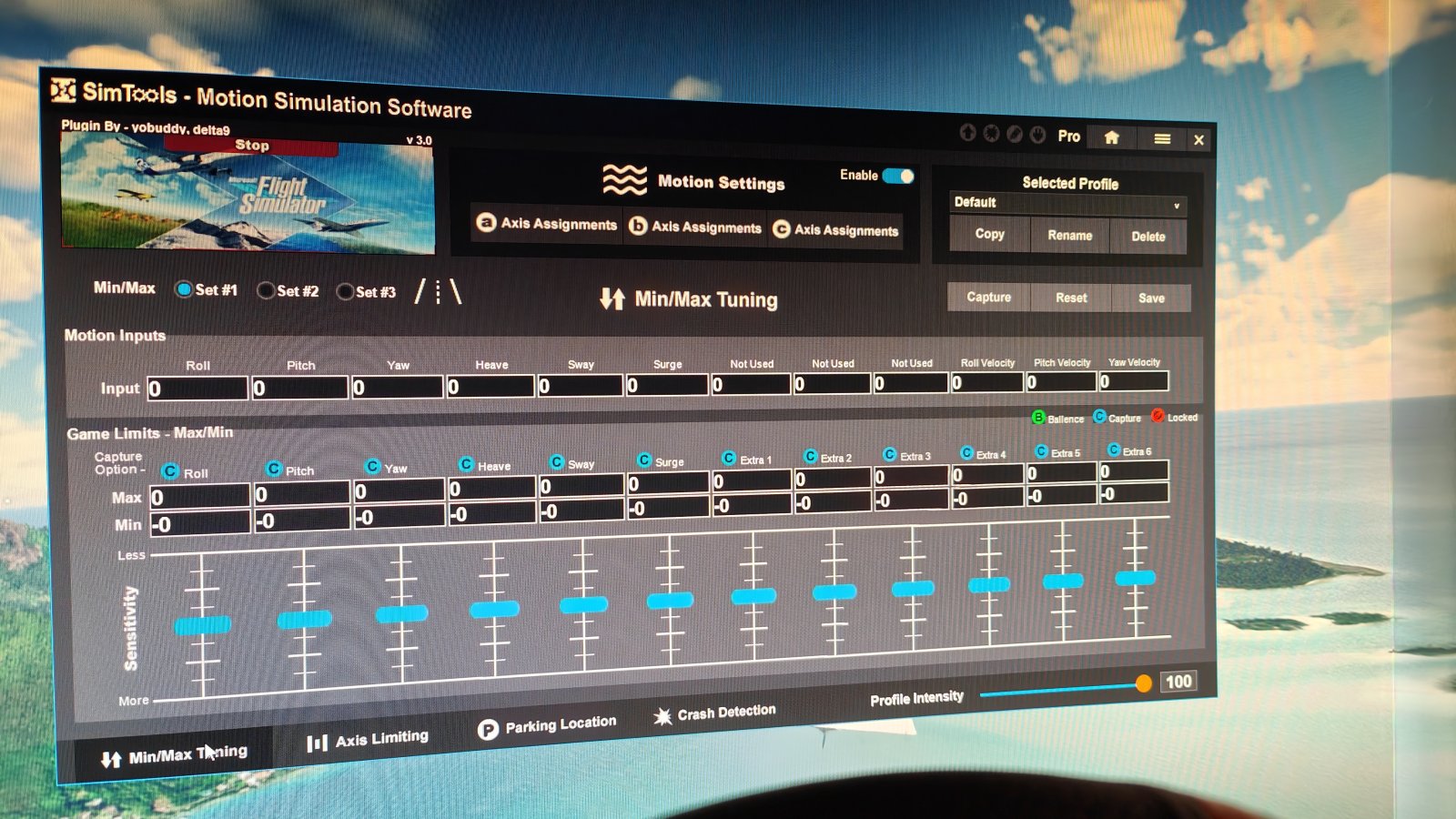This screenshot has height=819, width=1456.
Task: Click the Rename profile button
Action: click(1069, 235)
